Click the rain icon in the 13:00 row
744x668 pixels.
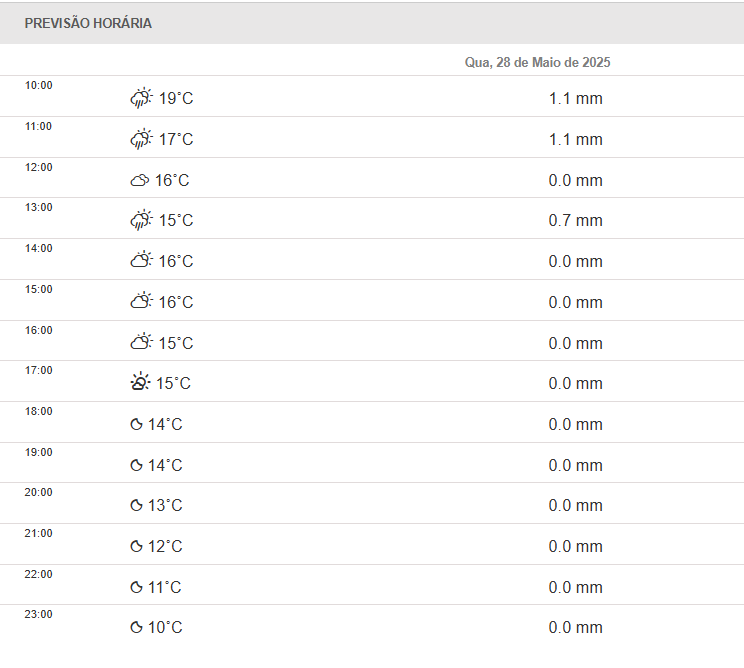tap(141, 220)
